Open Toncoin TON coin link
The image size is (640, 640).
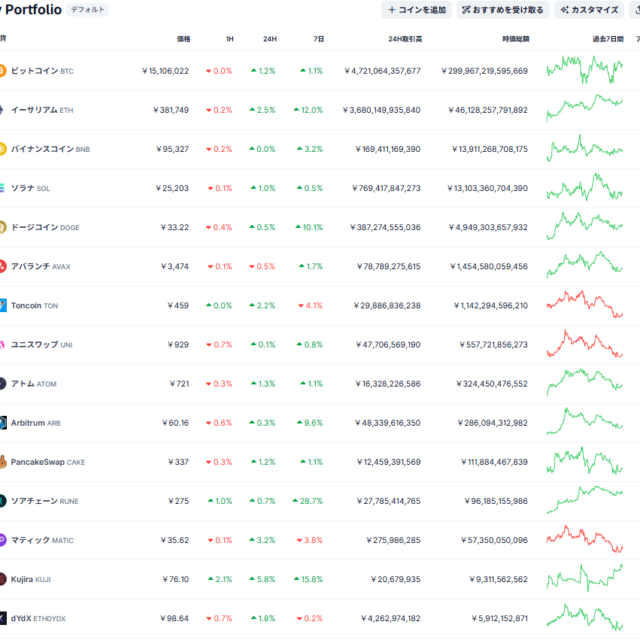pos(34,305)
